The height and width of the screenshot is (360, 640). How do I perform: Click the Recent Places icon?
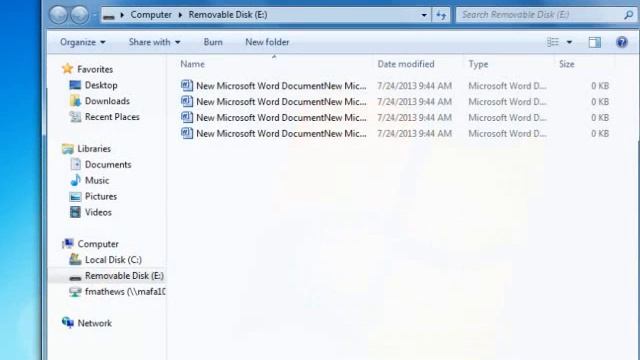[75, 117]
